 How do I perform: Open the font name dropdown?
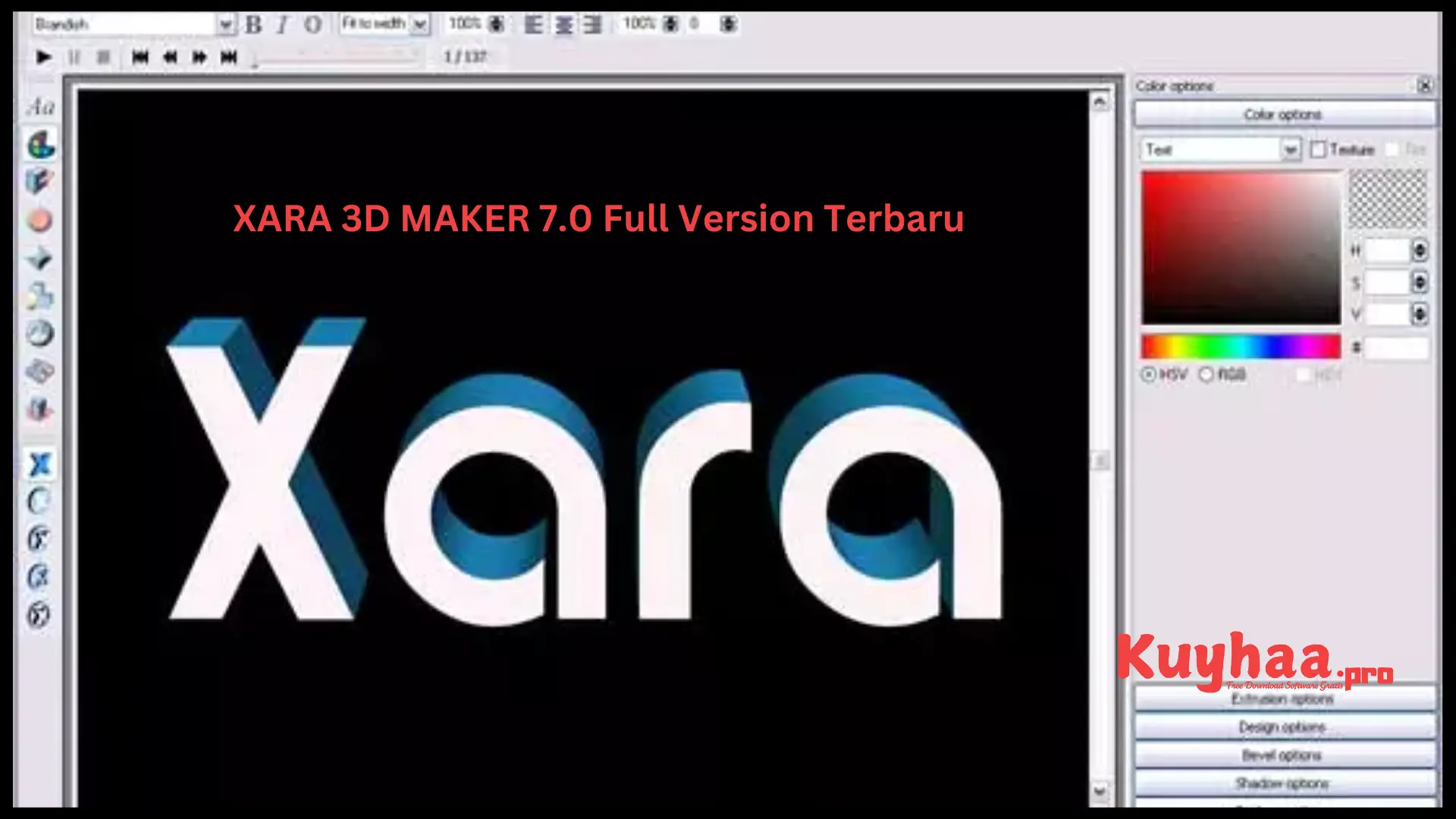tap(225, 24)
